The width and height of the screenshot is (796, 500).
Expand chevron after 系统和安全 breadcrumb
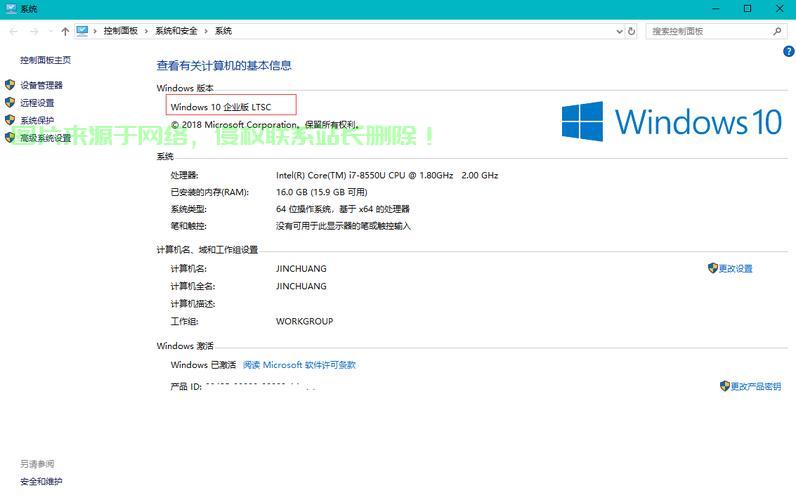(x=206, y=31)
